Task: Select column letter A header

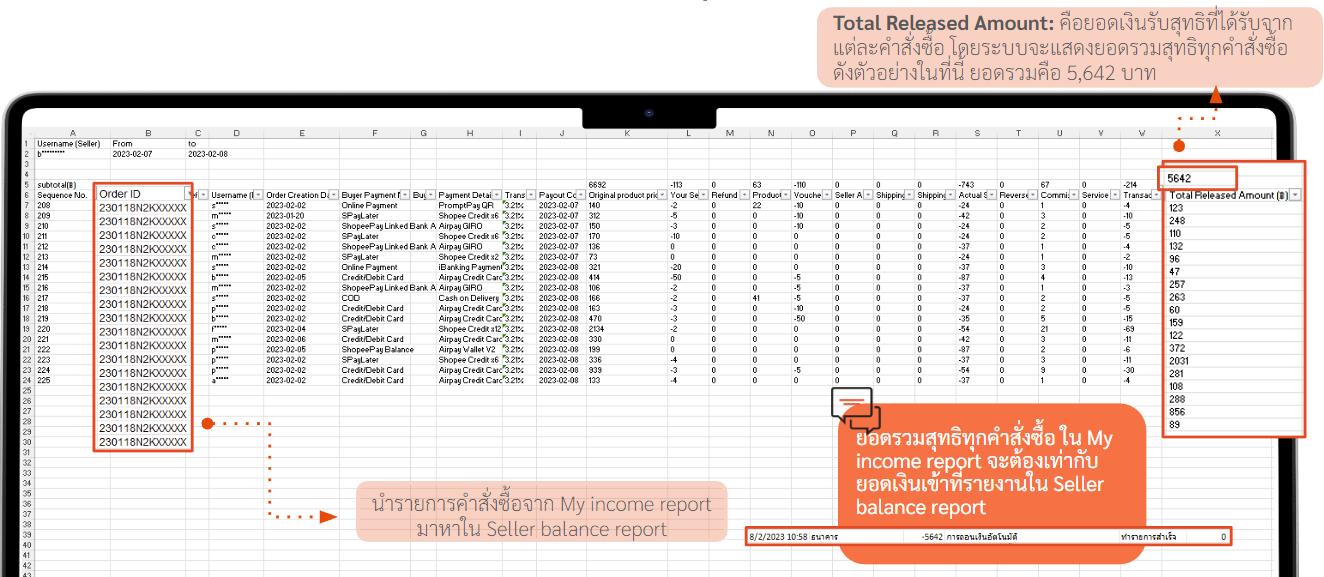Action: [x=73, y=132]
